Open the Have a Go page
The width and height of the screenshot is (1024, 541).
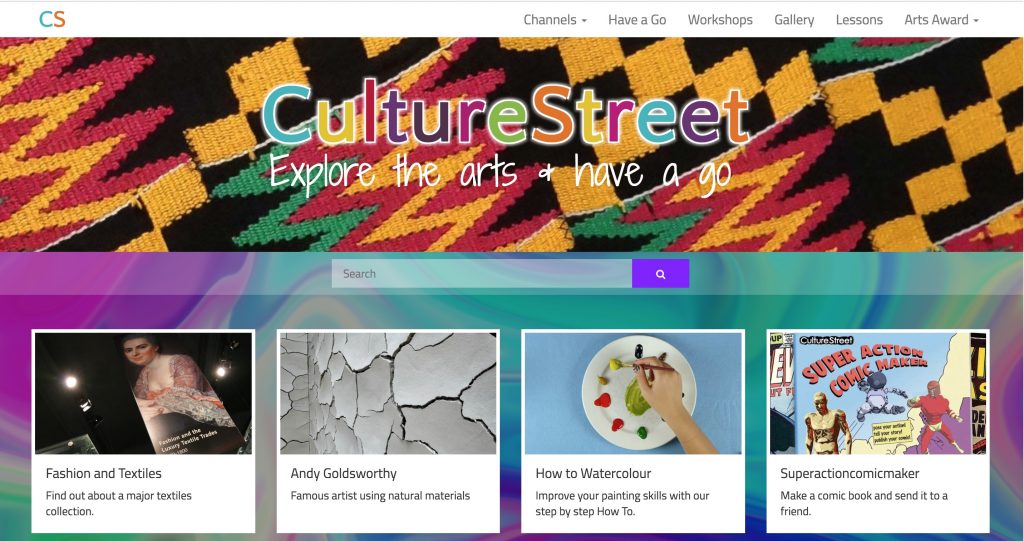click(x=637, y=20)
